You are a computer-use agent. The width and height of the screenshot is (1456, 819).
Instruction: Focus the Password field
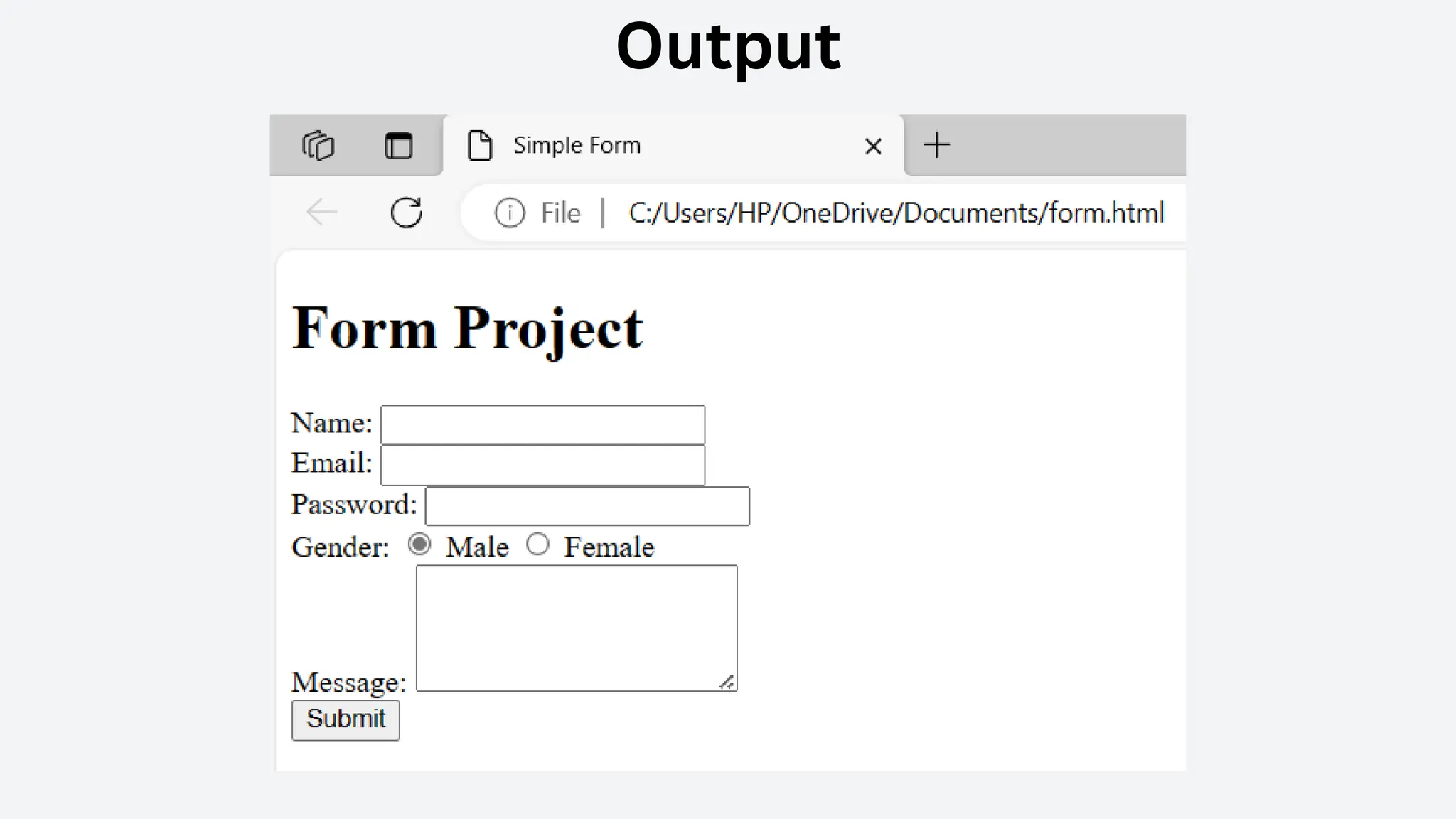point(587,506)
